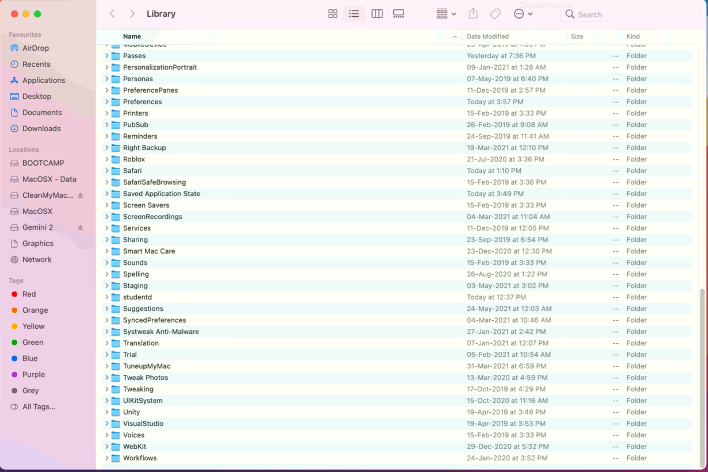
Task: Click the Share toolbar icon
Action: tap(473, 14)
